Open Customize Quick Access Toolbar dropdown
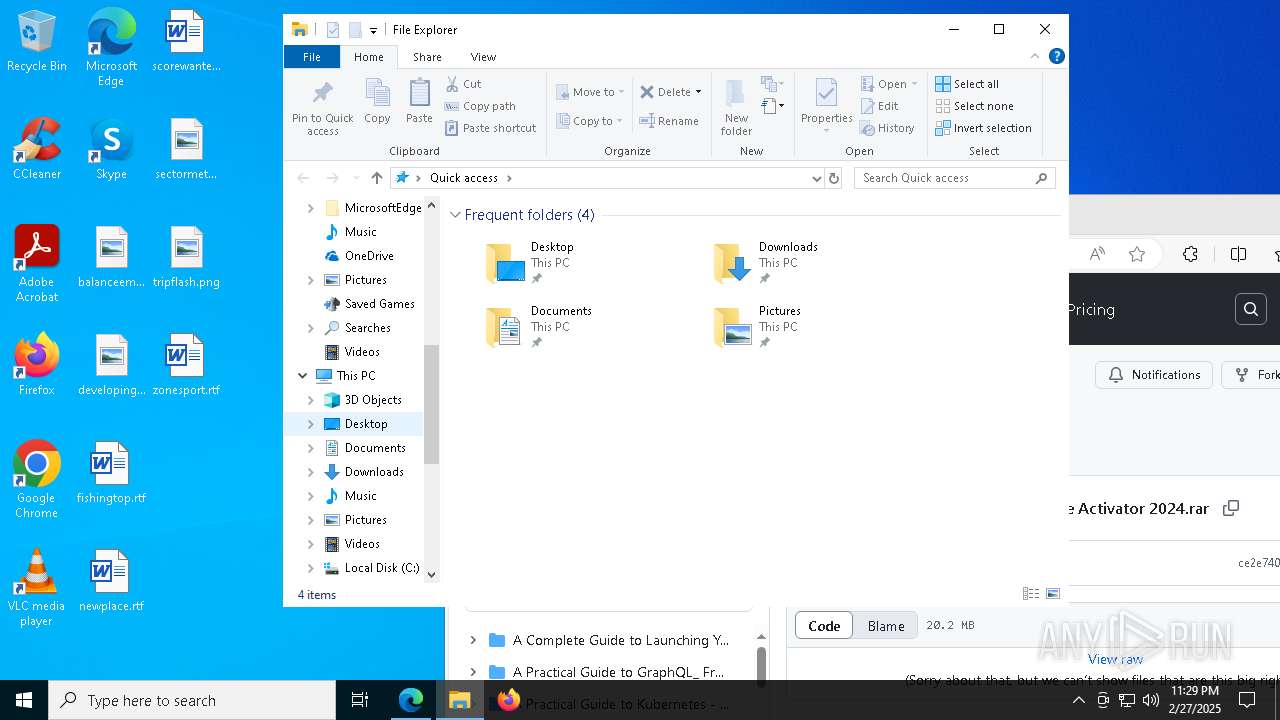This screenshot has height=720, width=1280. point(373,30)
